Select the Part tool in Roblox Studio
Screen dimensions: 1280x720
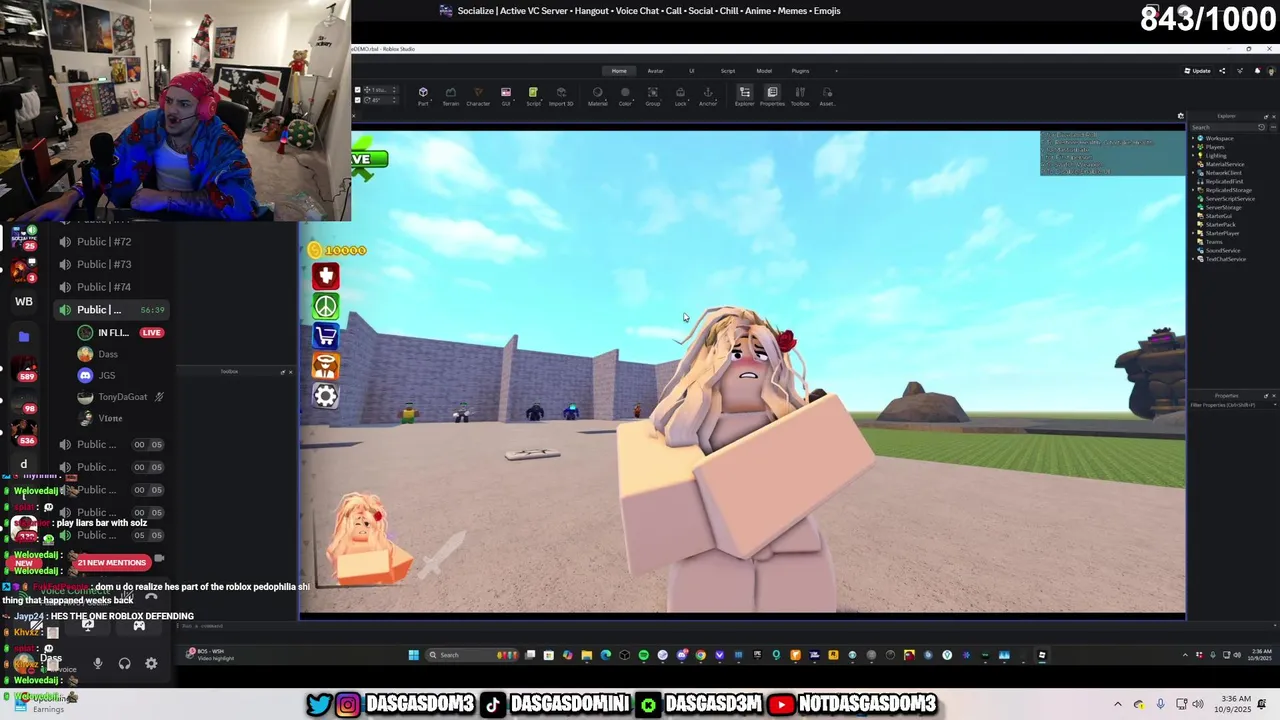point(423,95)
